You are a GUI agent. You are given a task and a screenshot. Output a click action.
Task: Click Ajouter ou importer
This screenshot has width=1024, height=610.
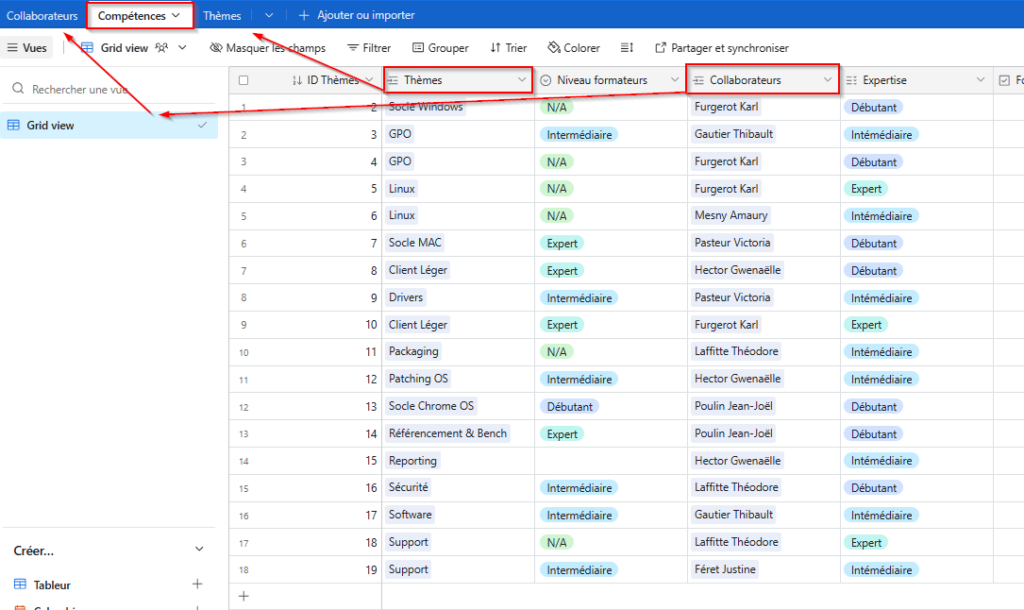[357, 15]
